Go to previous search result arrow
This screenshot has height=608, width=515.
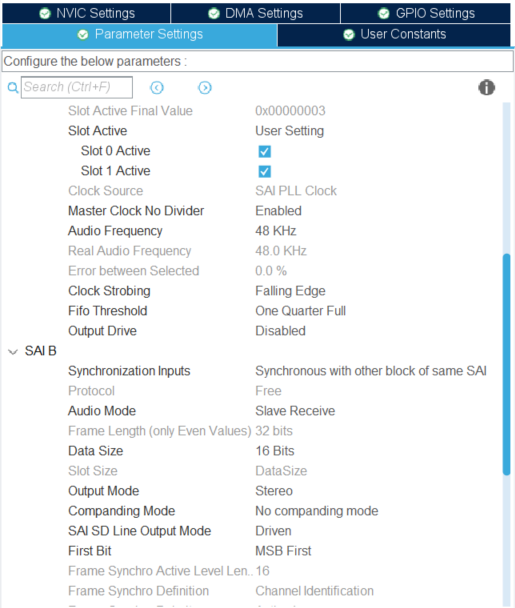point(157,88)
